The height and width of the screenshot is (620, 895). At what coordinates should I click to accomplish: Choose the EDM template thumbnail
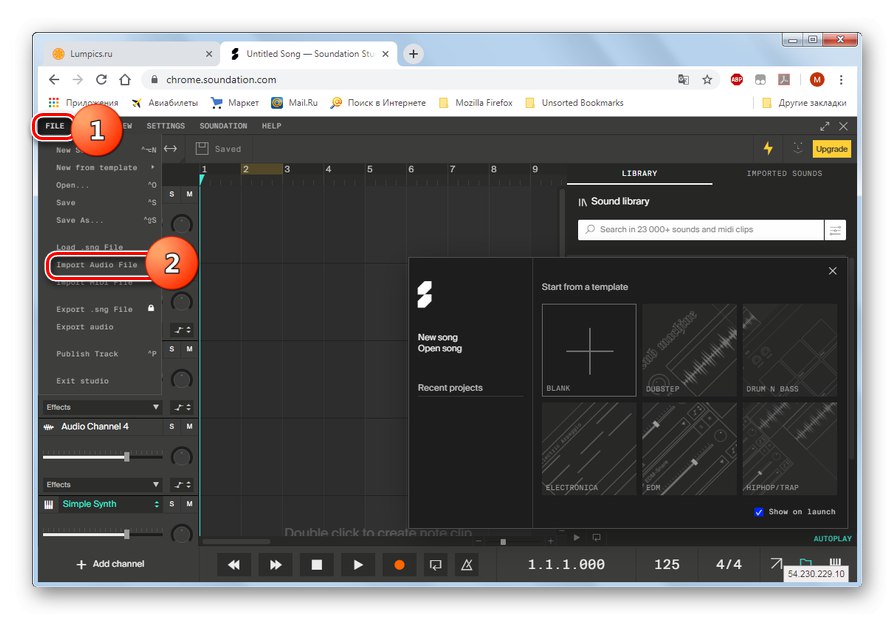coord(690,449)
